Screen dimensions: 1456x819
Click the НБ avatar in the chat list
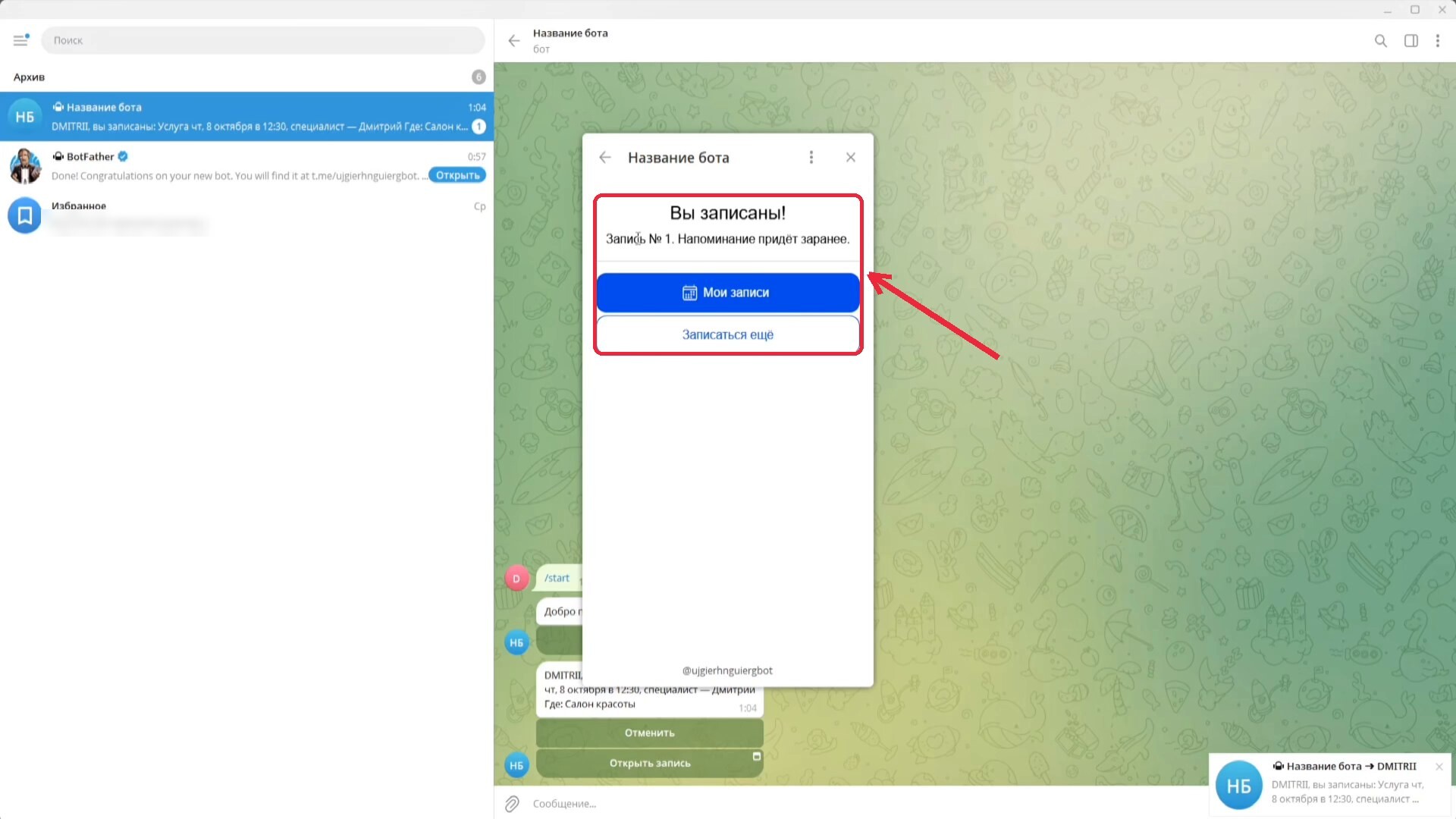point(25,117)
